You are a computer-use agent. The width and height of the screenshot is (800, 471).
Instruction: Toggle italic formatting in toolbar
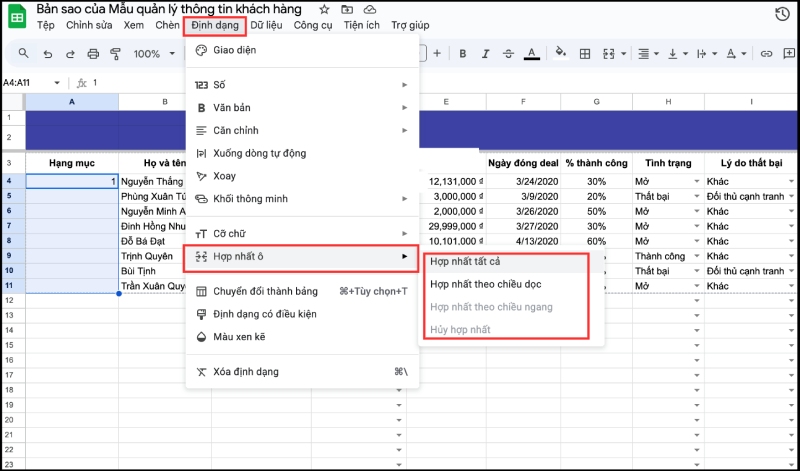[486, 54]
